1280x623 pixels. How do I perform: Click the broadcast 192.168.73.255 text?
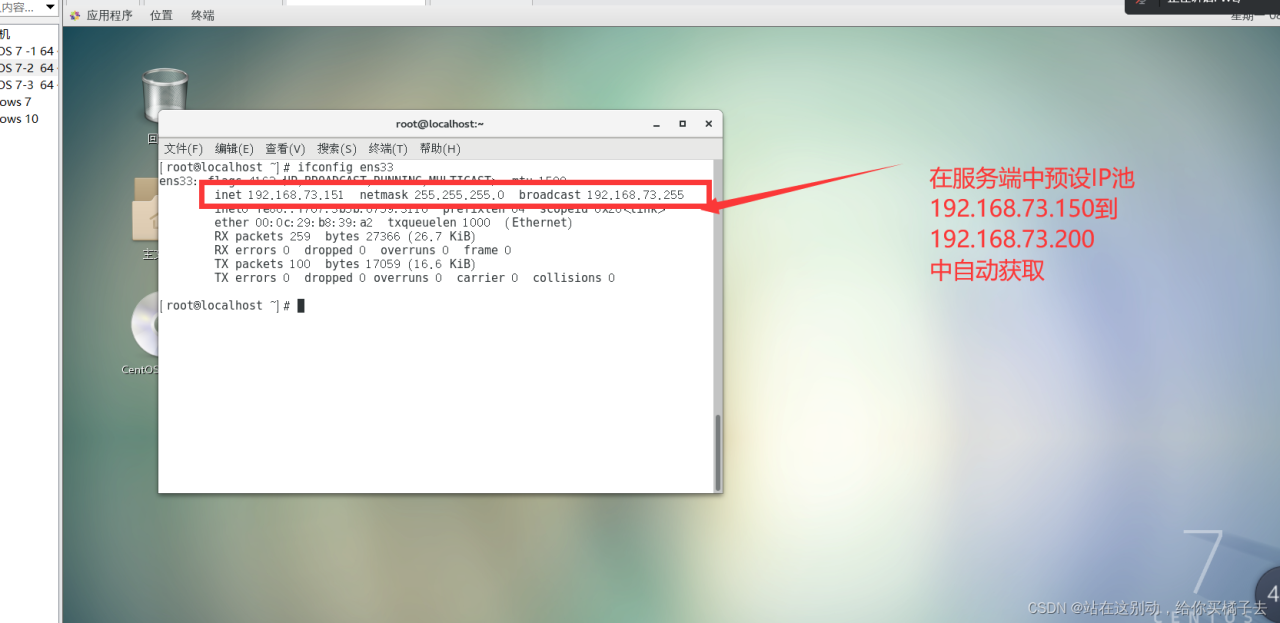tap(601, 195)
